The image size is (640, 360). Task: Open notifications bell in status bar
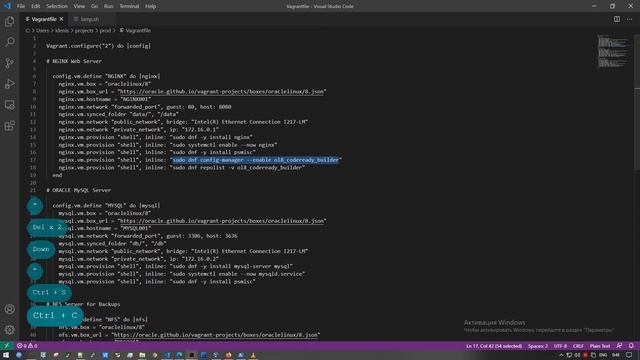tap(631, 346)
